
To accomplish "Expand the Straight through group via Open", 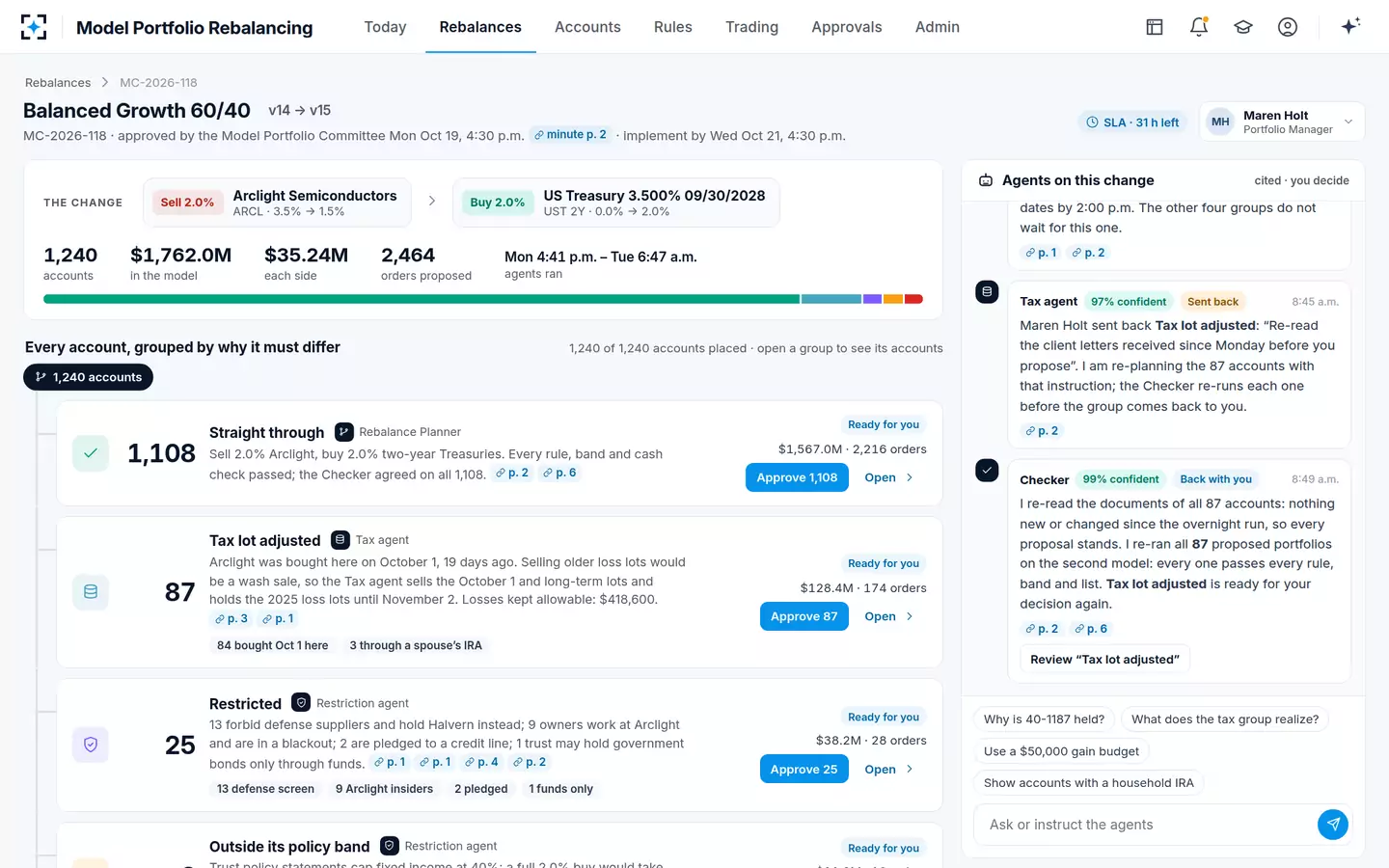I will tap(888, 477).
